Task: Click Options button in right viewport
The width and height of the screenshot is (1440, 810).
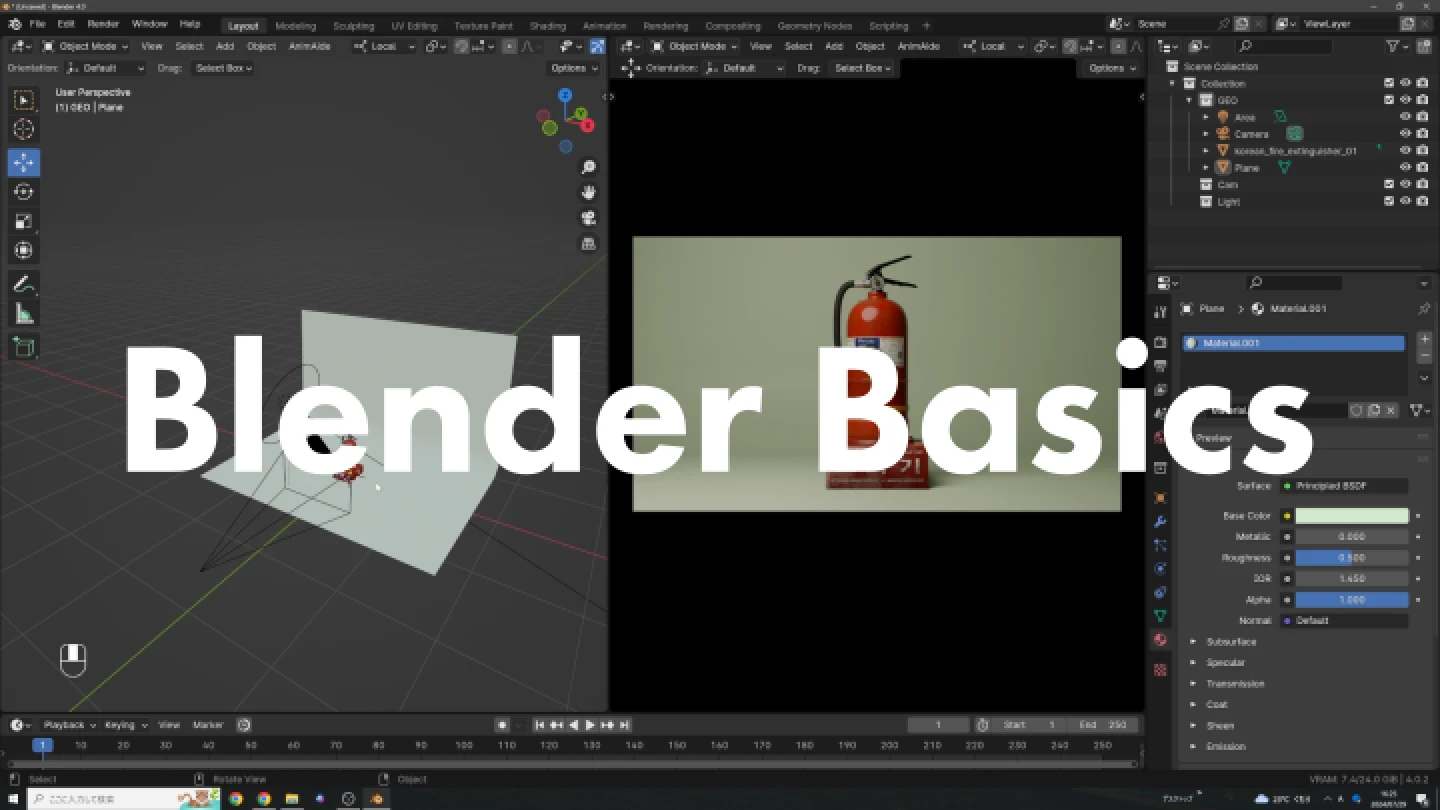Action: point(1111,68)
